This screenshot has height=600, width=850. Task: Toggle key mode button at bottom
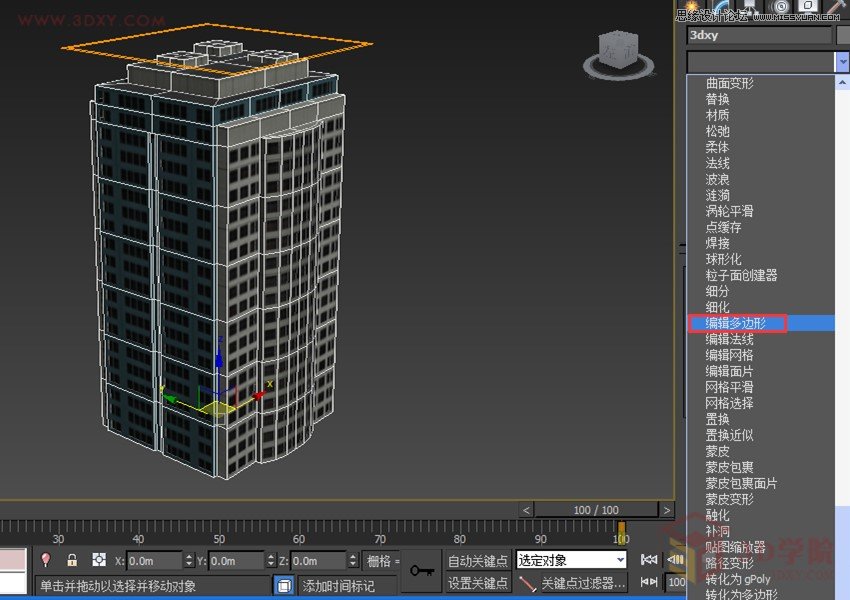pyautogui.click(x=649, y=582)
